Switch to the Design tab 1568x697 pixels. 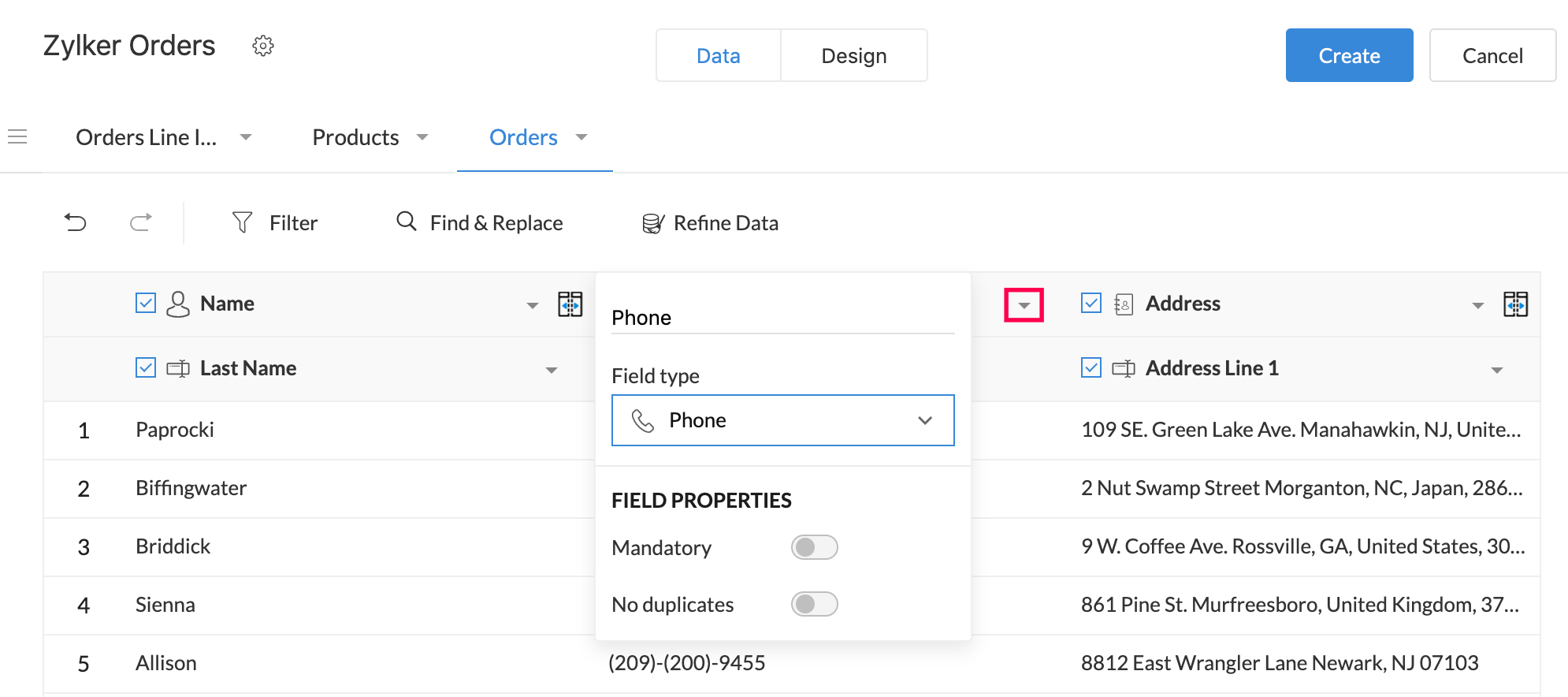pos(853,56)
